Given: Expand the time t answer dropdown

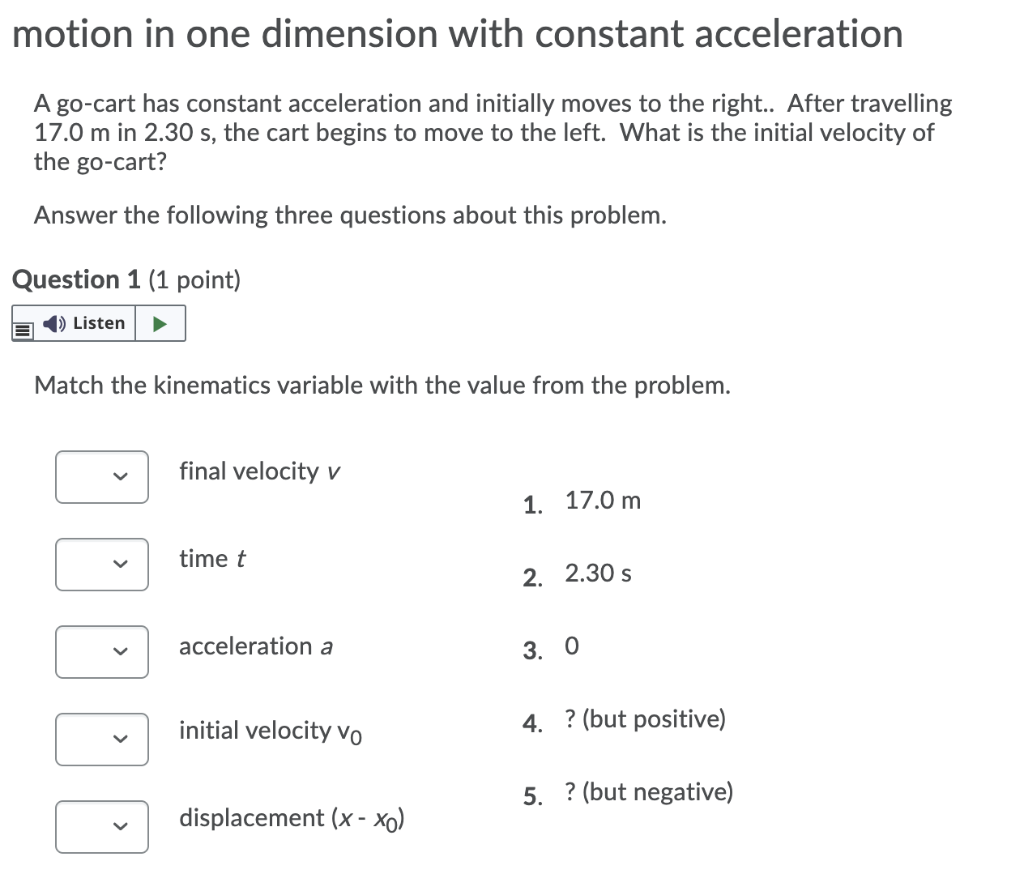Looking at the screenshot, I should 101,564.
